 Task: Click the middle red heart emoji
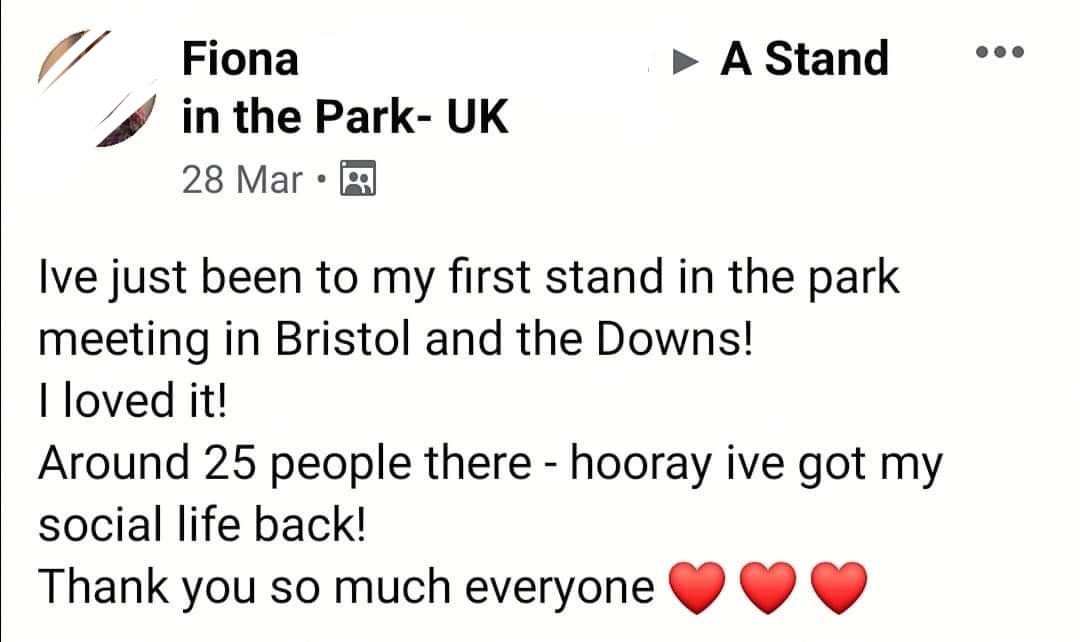click(x=765, y=589)
